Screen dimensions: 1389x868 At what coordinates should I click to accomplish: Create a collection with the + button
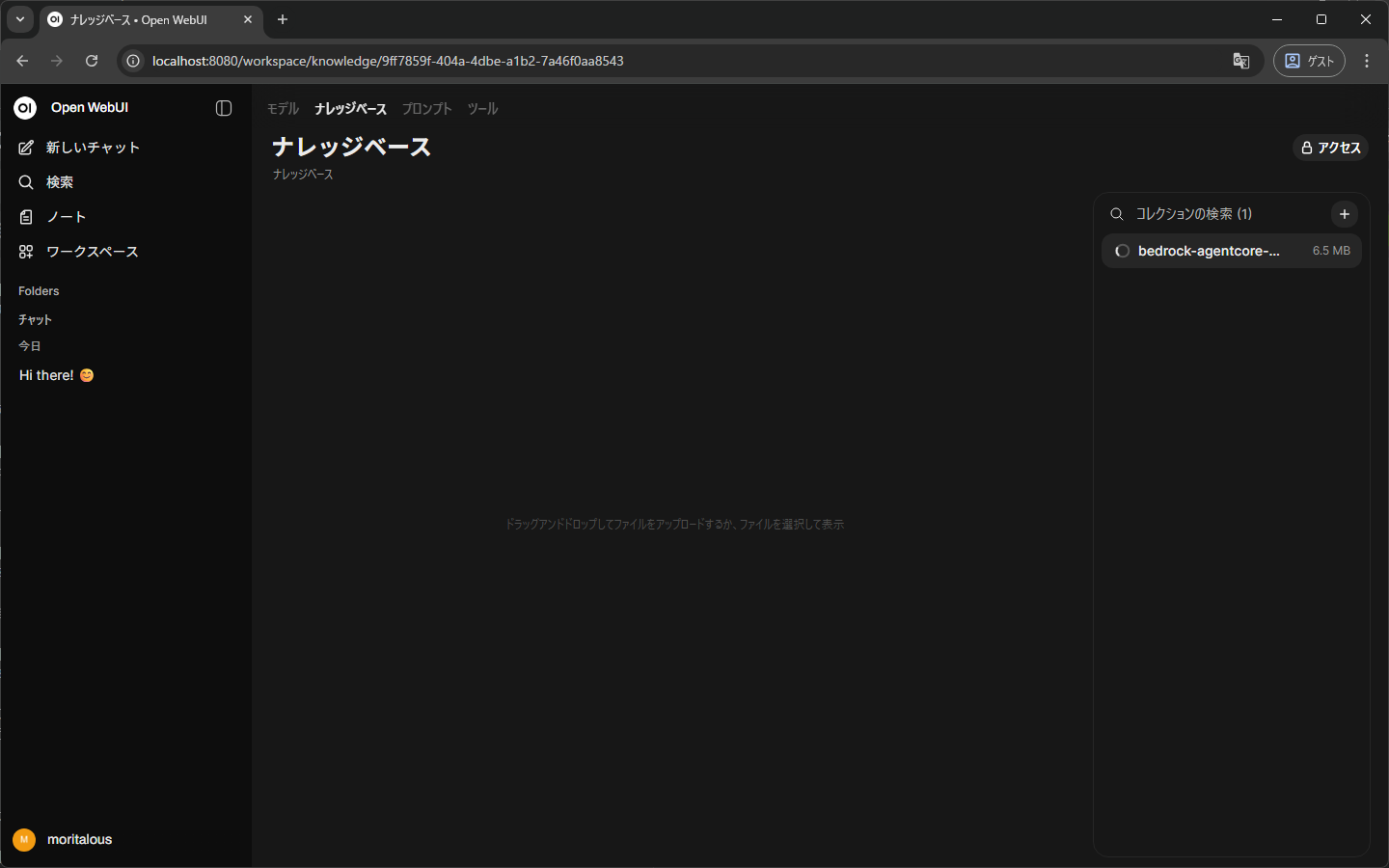1344,213
